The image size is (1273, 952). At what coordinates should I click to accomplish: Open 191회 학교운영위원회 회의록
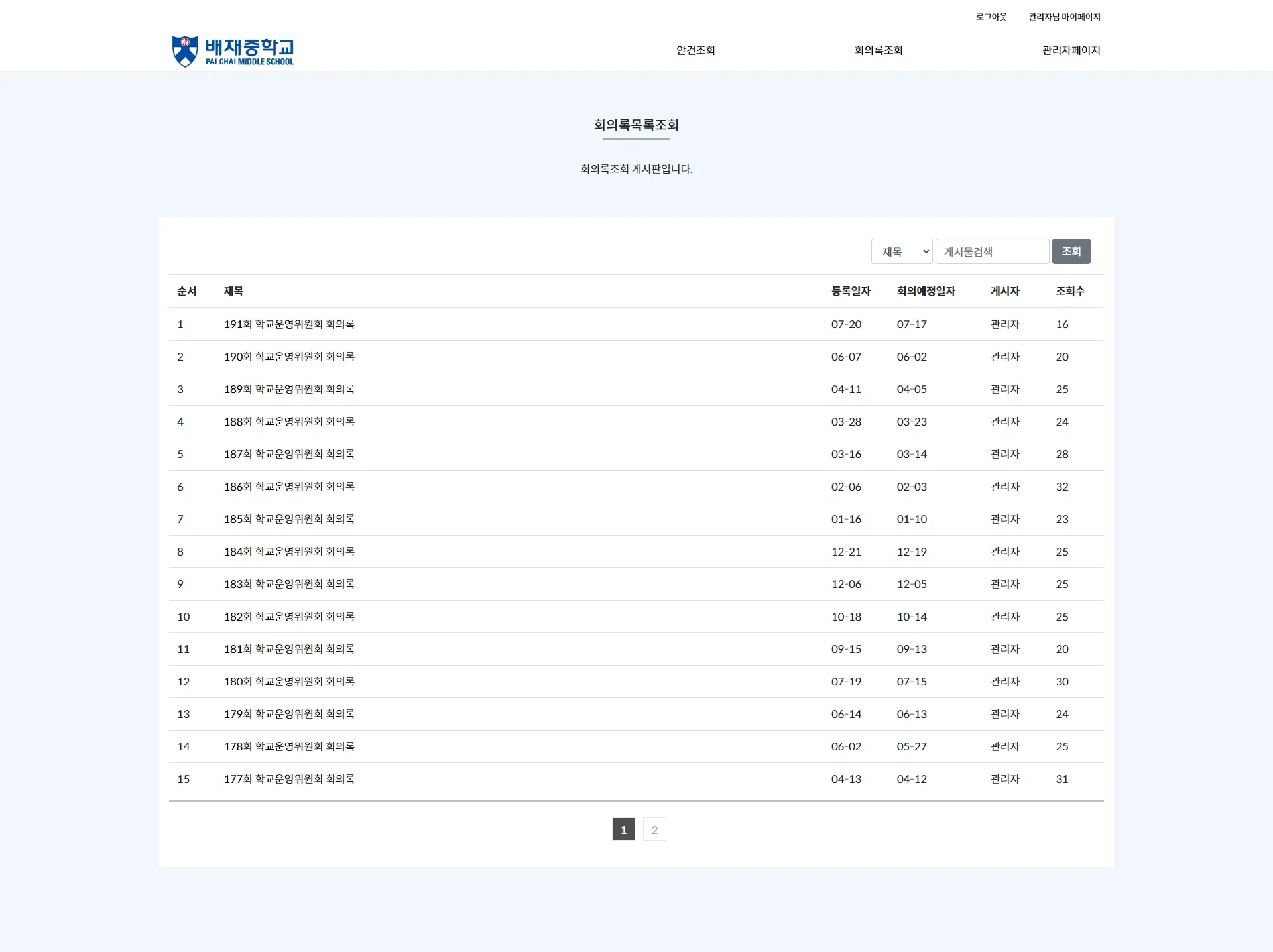289,324
